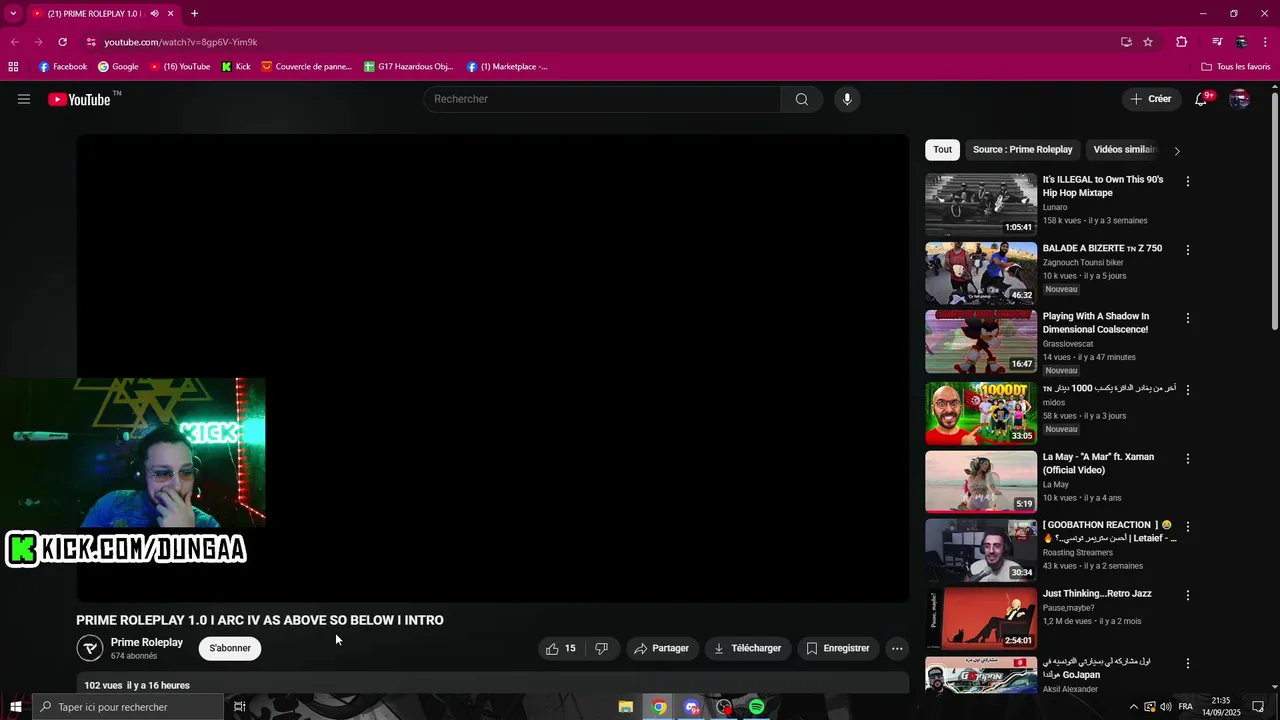Open the Google bookmark
This screenshot has height=720, width=1280.
tap(118, 67)
